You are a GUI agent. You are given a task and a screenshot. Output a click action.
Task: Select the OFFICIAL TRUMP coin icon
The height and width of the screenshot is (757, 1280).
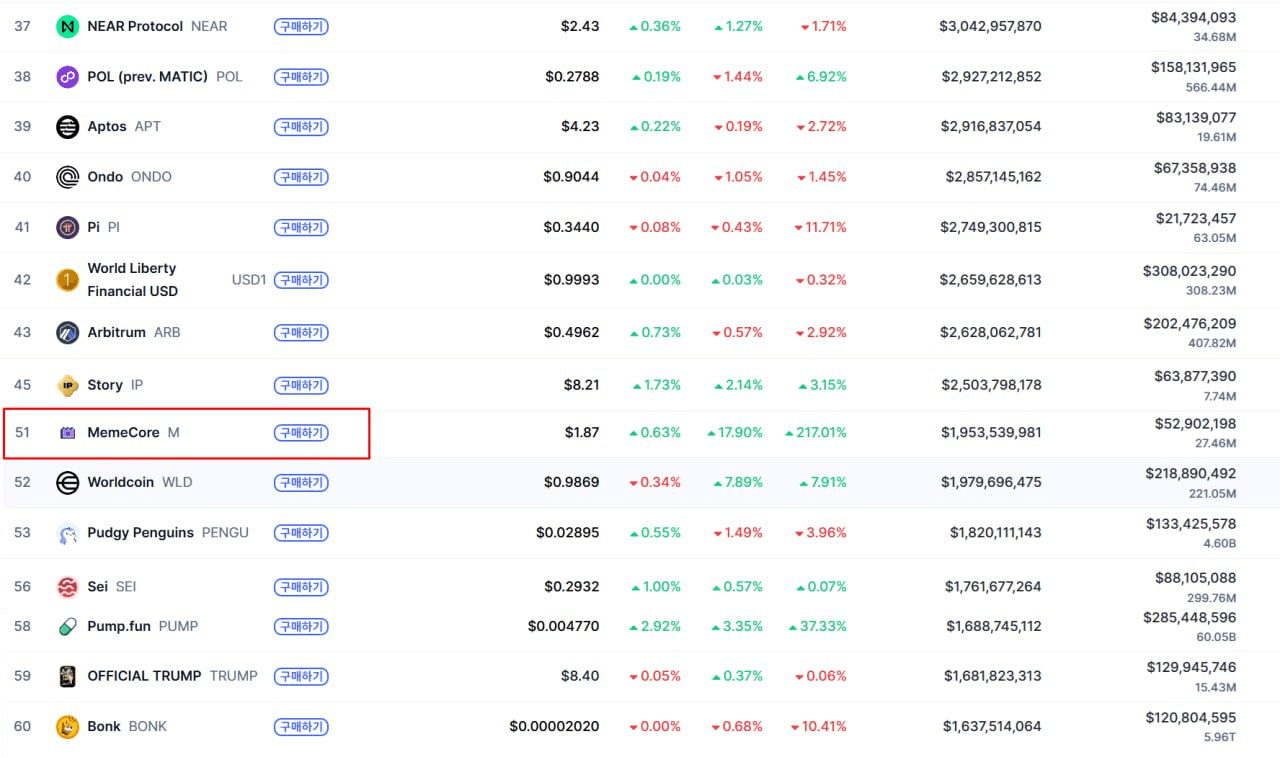click(67, 676)
